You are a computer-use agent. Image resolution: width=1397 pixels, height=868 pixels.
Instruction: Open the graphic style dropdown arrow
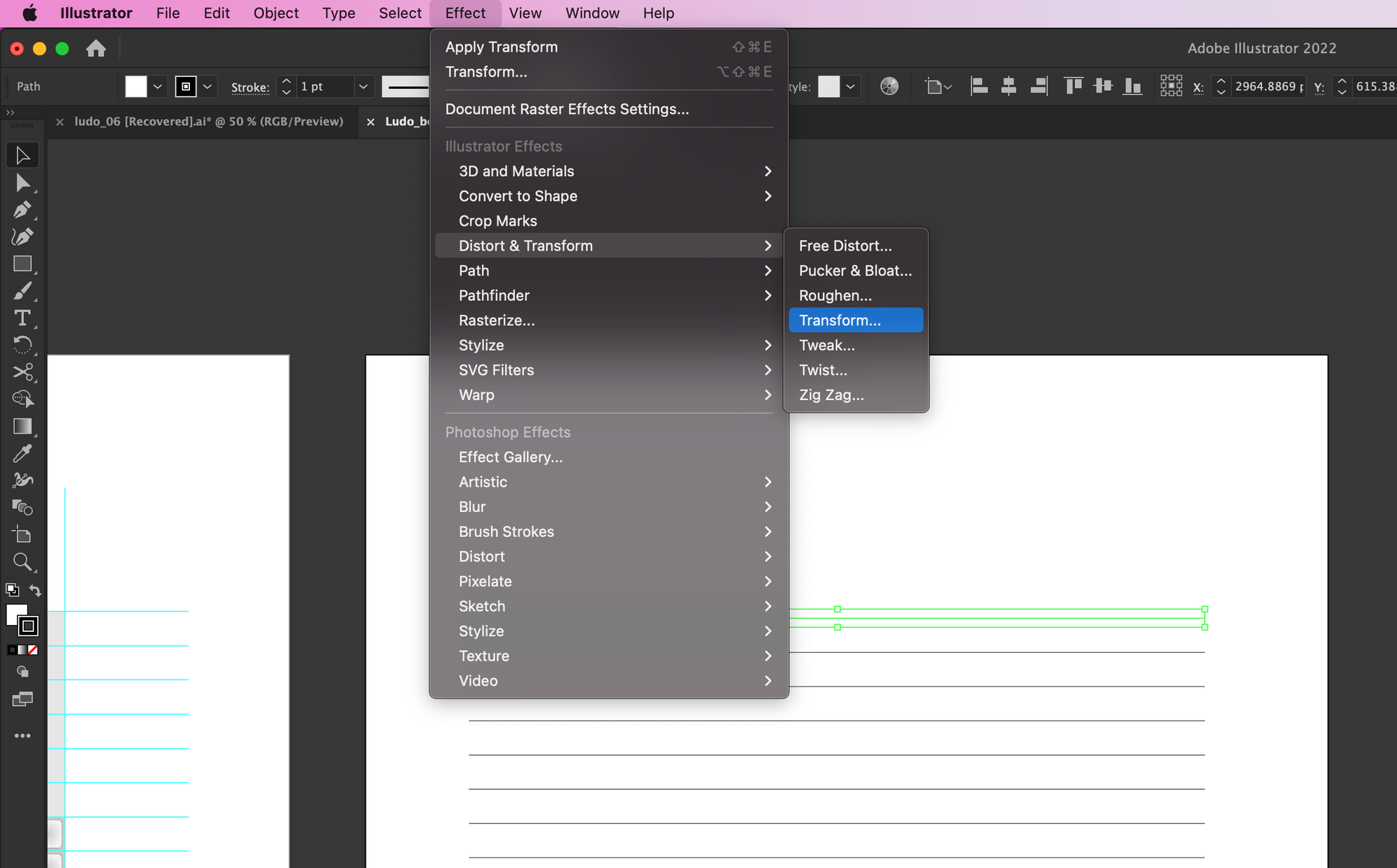point(850,87)
